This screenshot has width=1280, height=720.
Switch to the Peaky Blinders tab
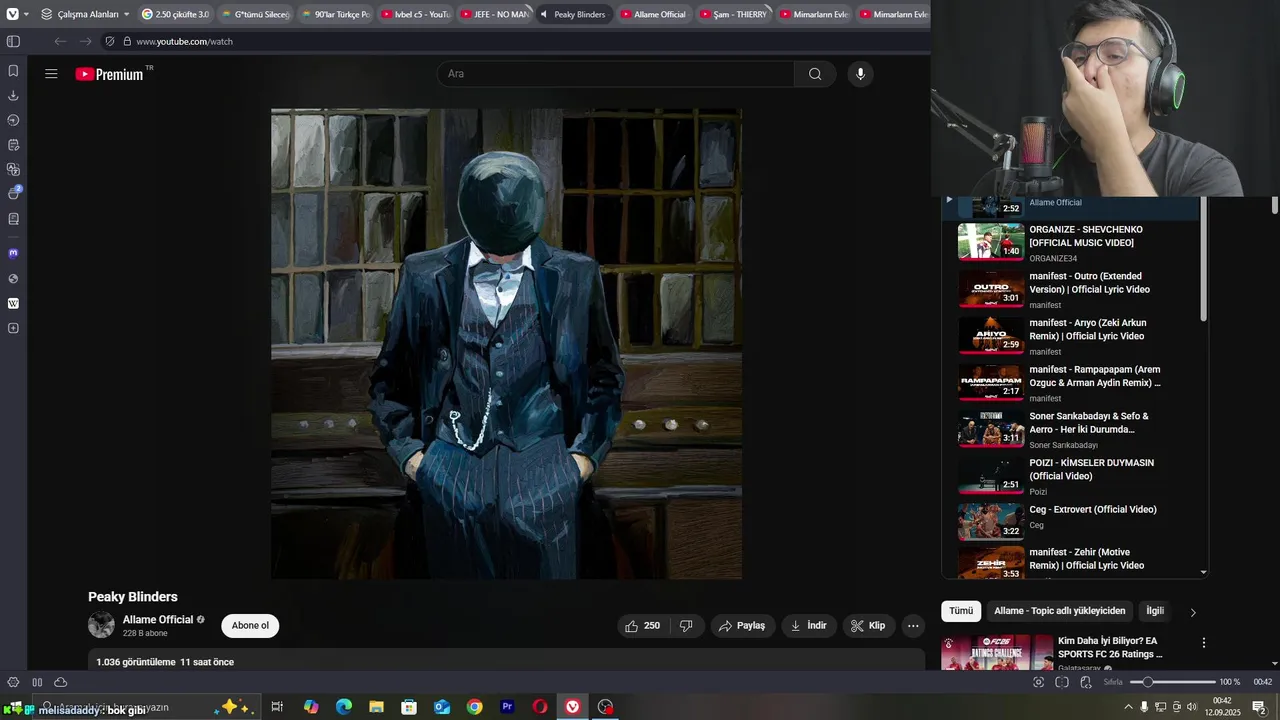point(572,14)
